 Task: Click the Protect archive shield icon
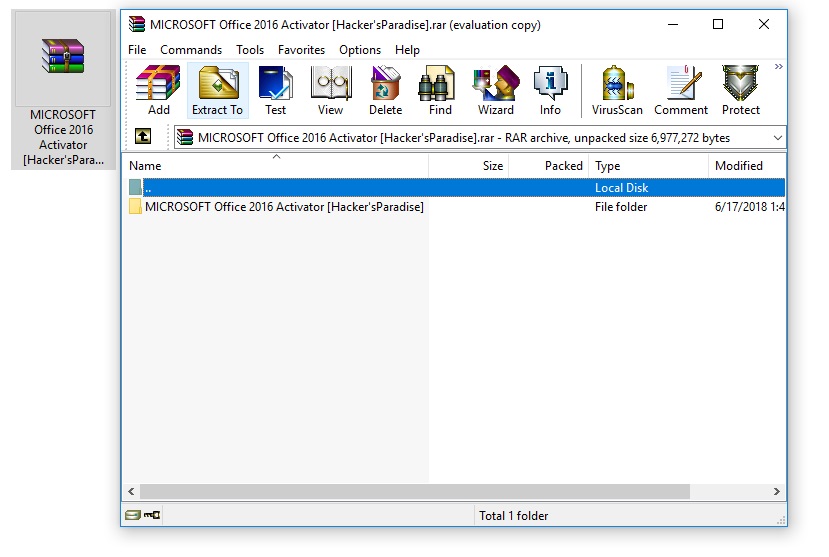coord(741,90)
